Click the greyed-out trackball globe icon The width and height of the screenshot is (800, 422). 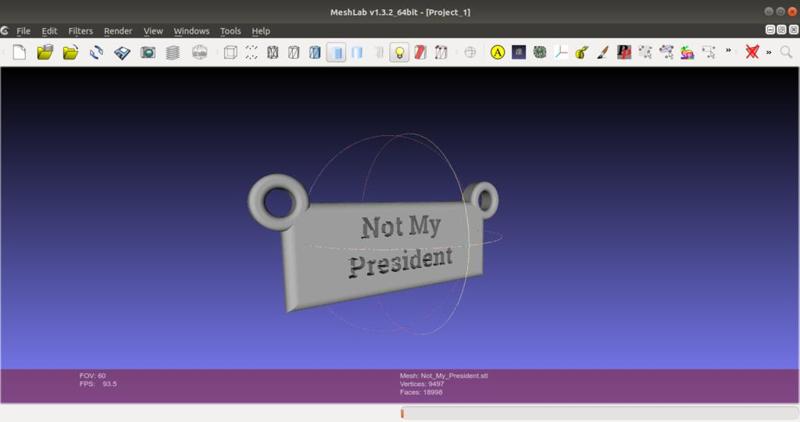click(x=470, y=52)
